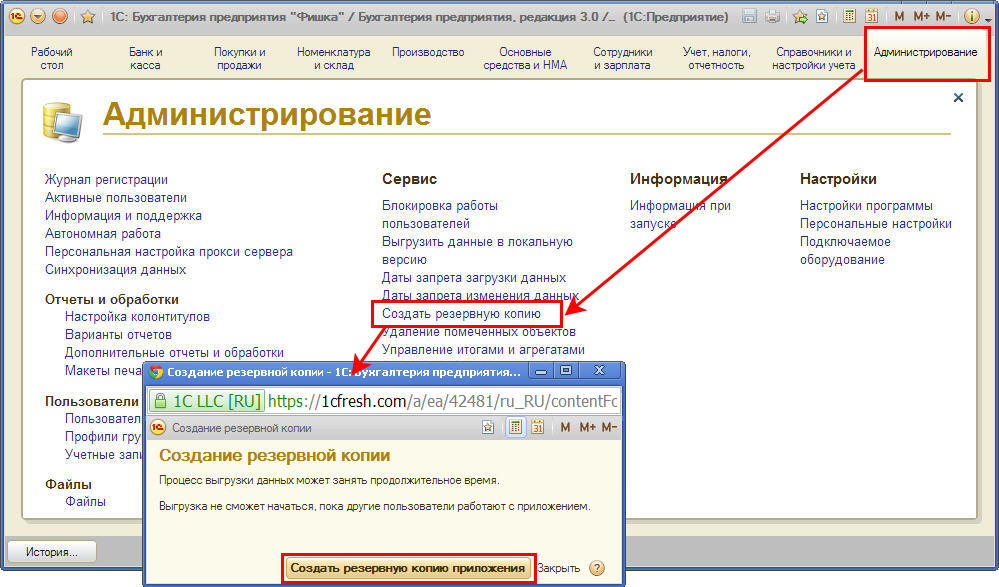Open the Журнал регистрации link
The image size is (999, 587).
point(106,180)
